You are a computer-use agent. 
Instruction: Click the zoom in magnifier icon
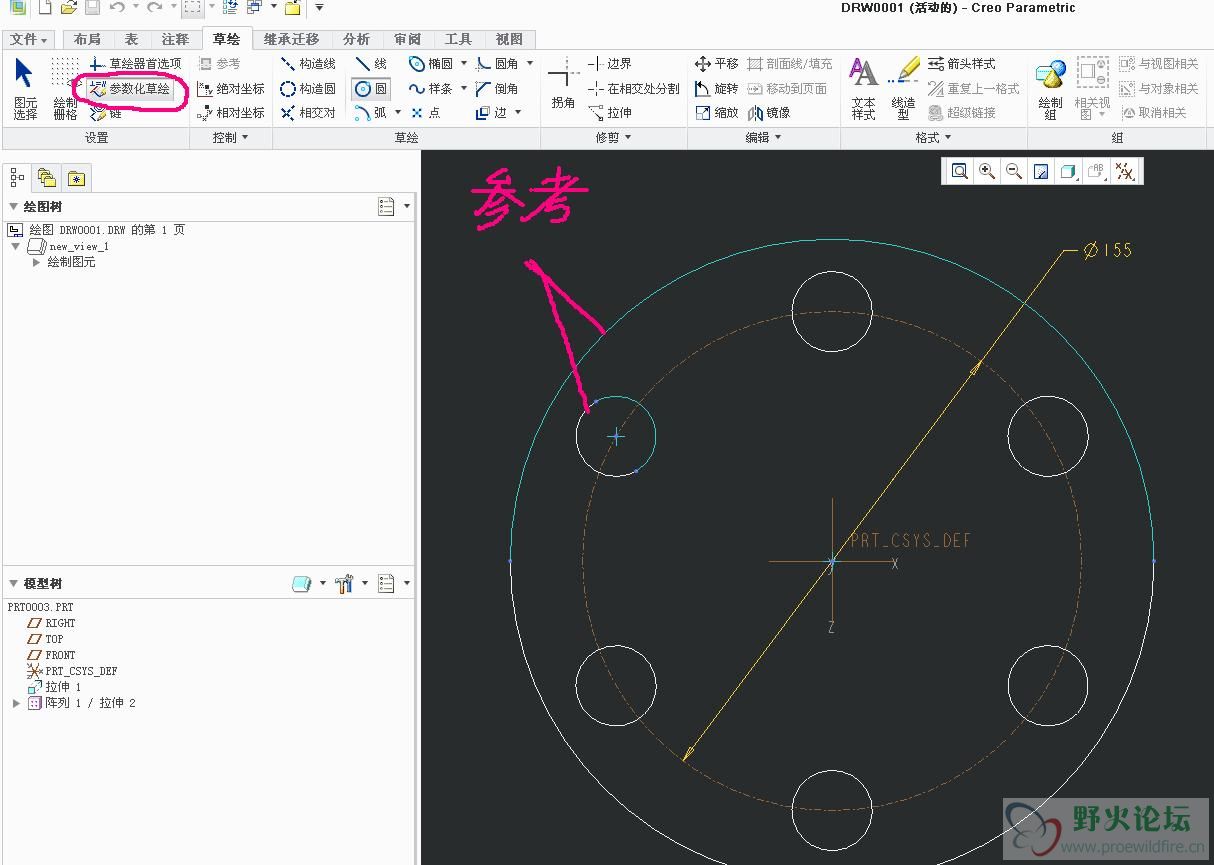pos(987,172)
